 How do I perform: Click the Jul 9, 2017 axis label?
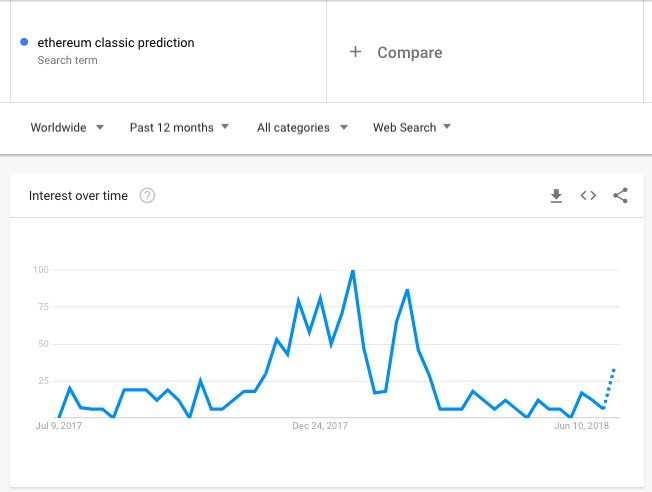tap(59, 426)
